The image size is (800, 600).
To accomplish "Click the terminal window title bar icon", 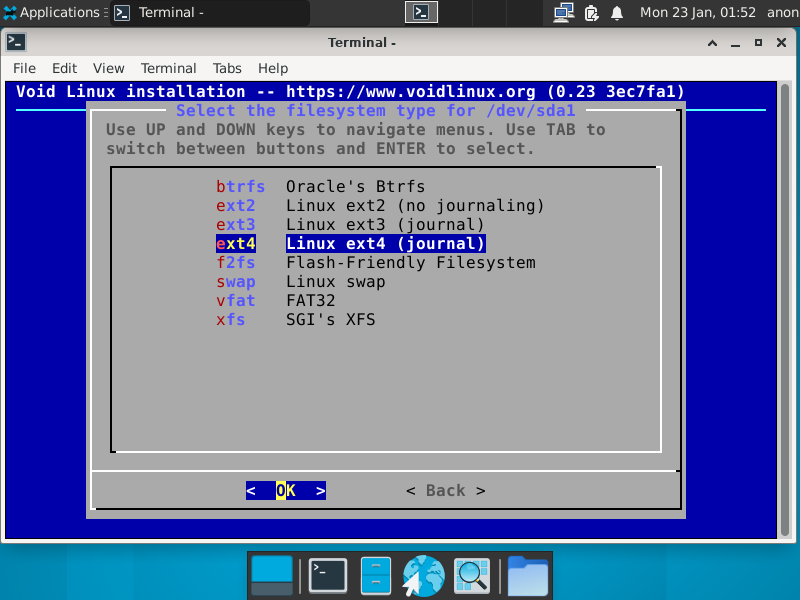I will click(16, 42).
